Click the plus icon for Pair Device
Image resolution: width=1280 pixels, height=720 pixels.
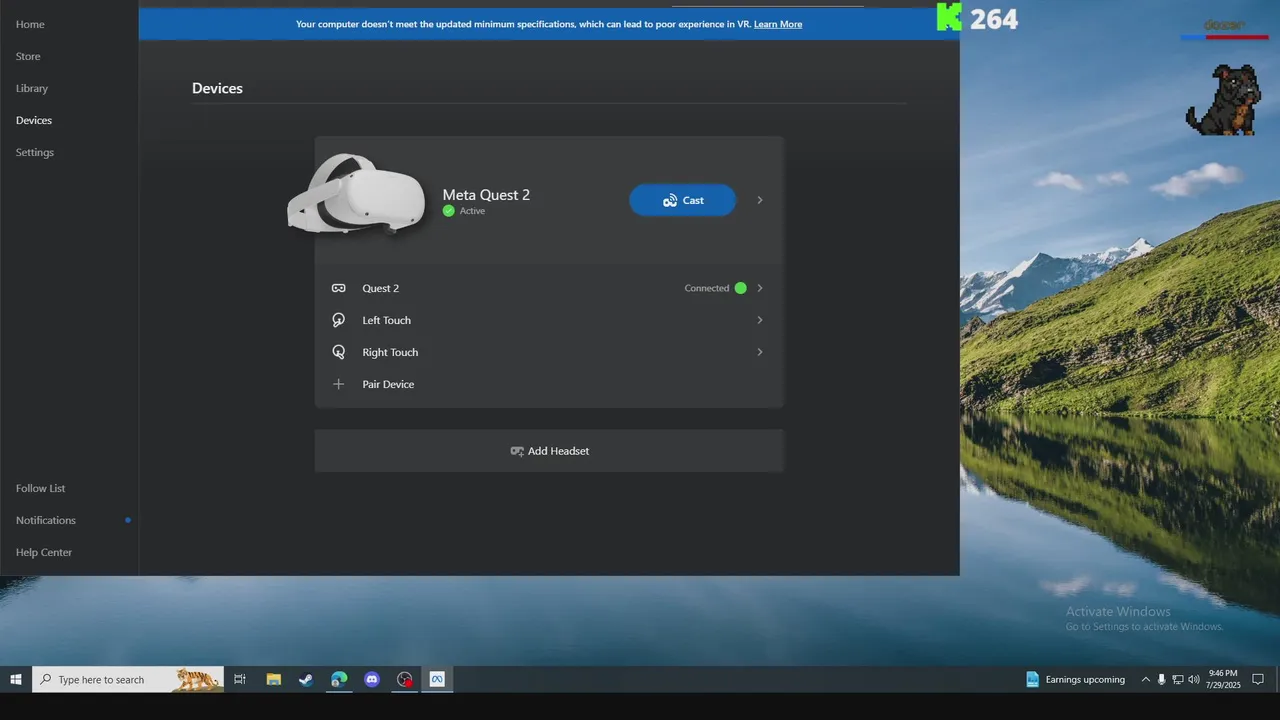pyautogui.click(x=339, y=384)
